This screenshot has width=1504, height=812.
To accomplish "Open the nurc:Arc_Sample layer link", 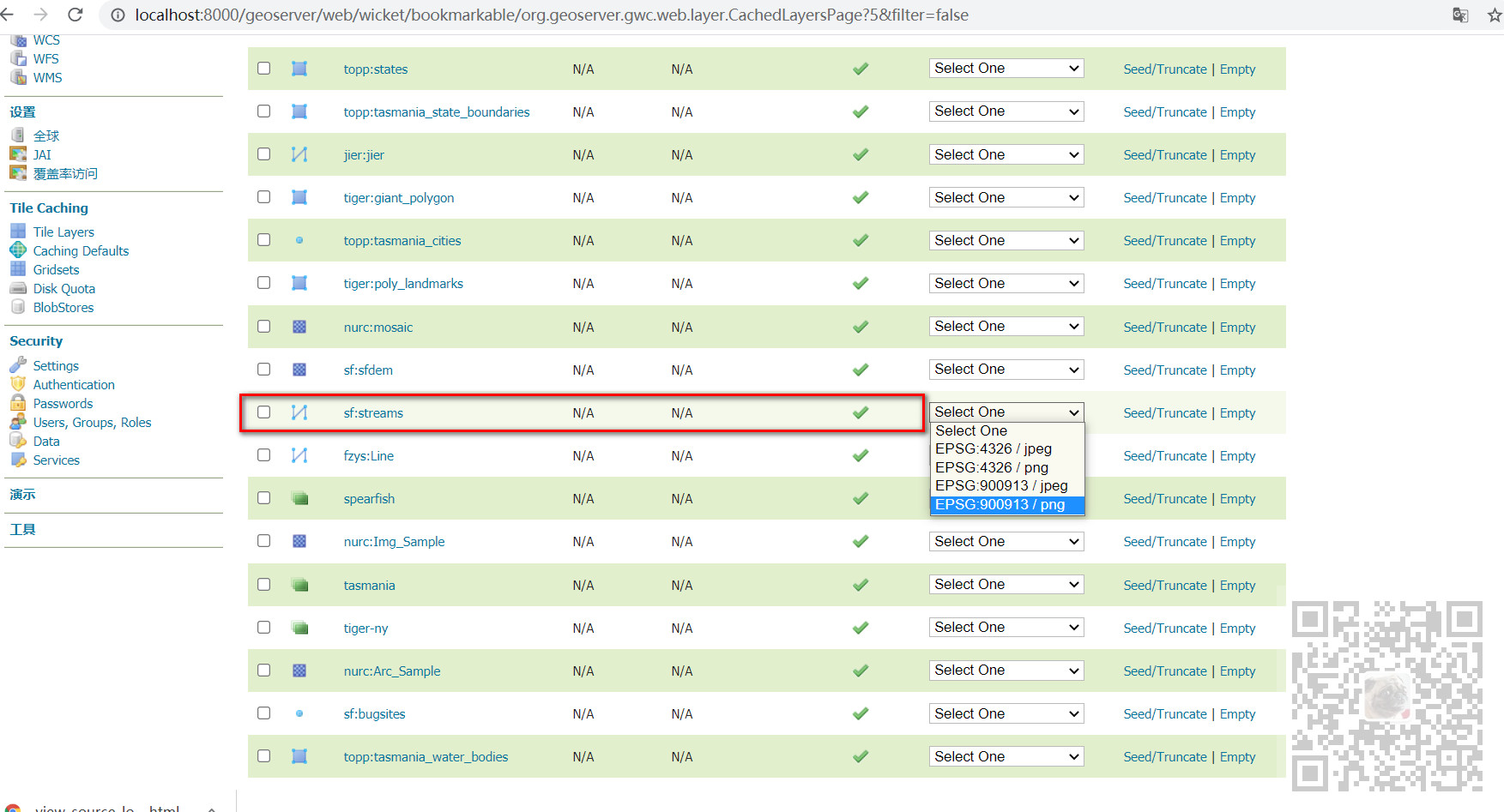I will tap(392, 671).
